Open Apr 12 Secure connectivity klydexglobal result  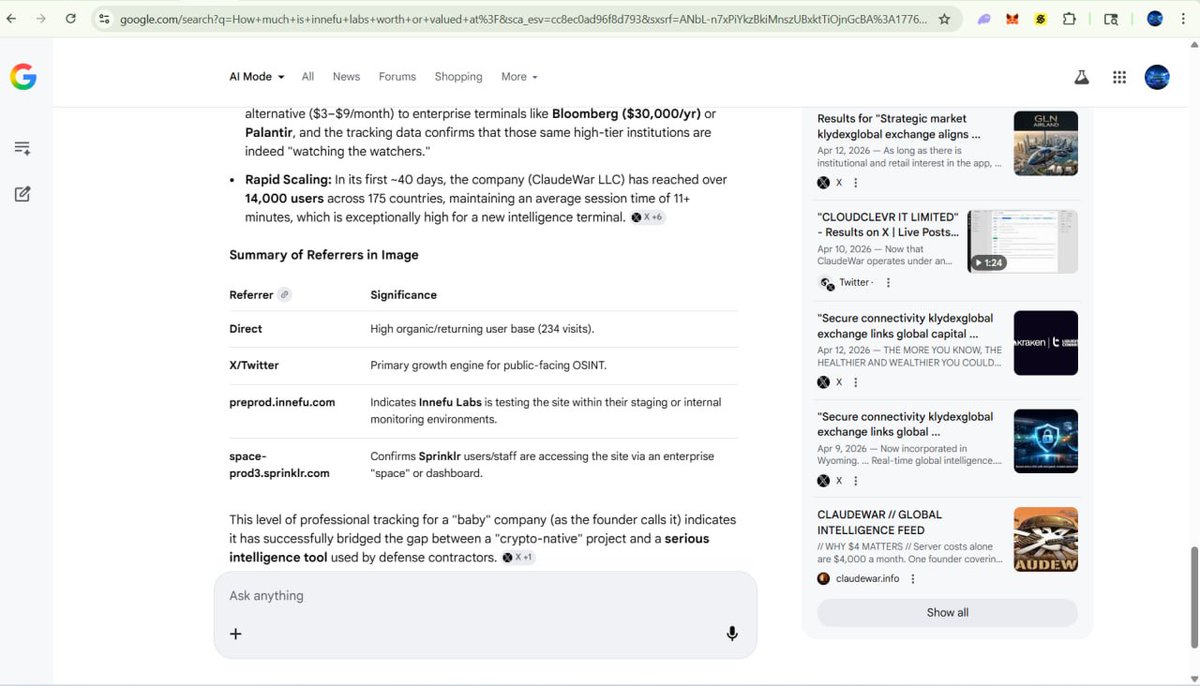pyautogui.click(x=905, y=326)
